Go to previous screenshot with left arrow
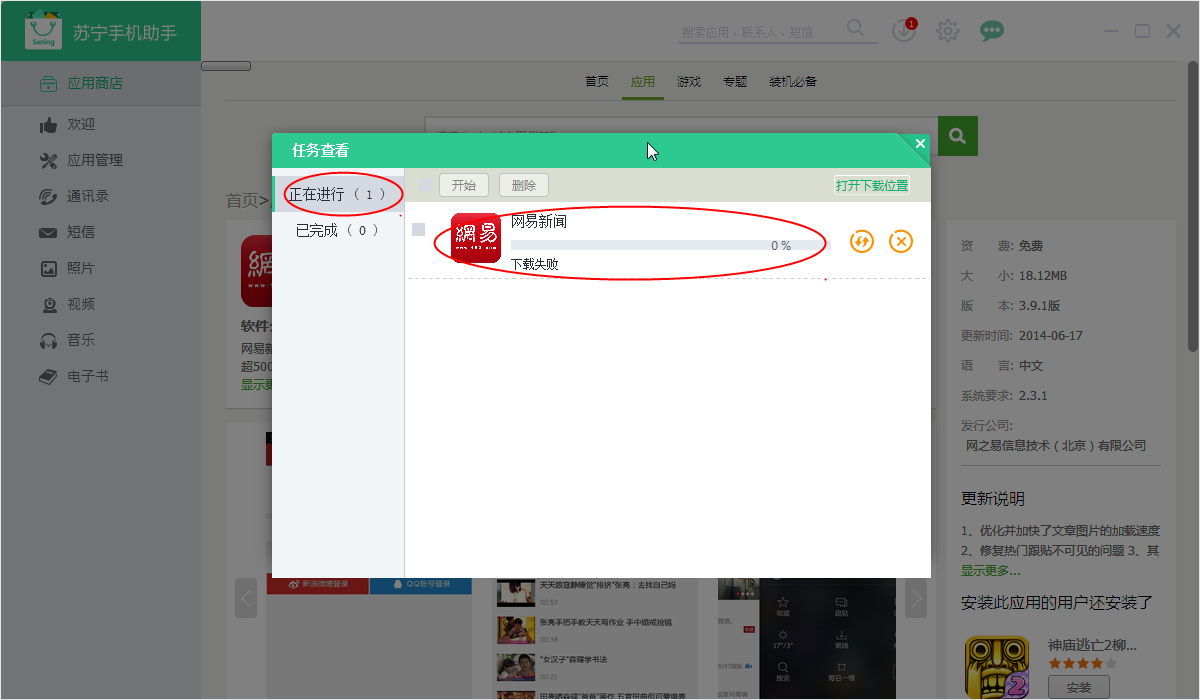 pos(245,598)
